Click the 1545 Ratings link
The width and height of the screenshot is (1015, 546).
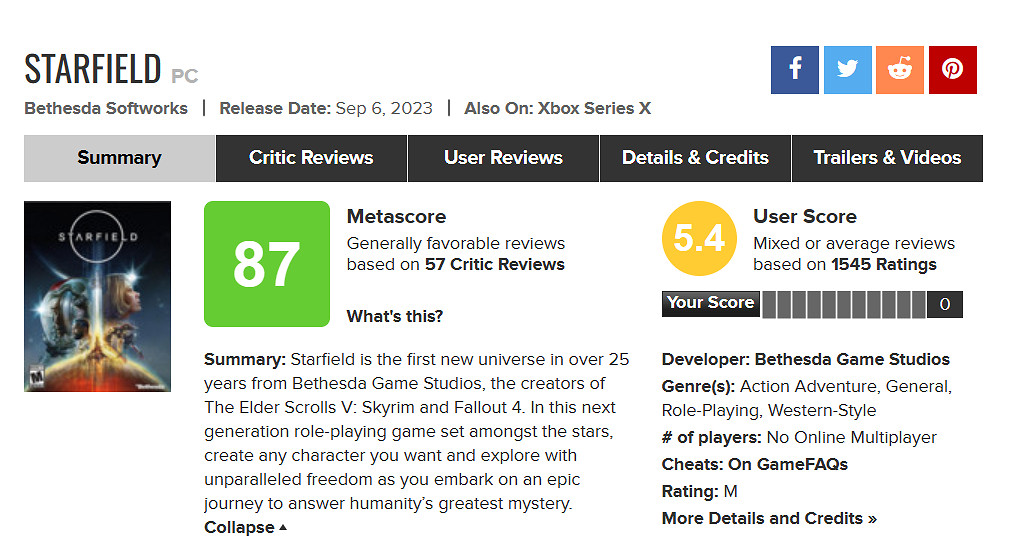point(884,265)
